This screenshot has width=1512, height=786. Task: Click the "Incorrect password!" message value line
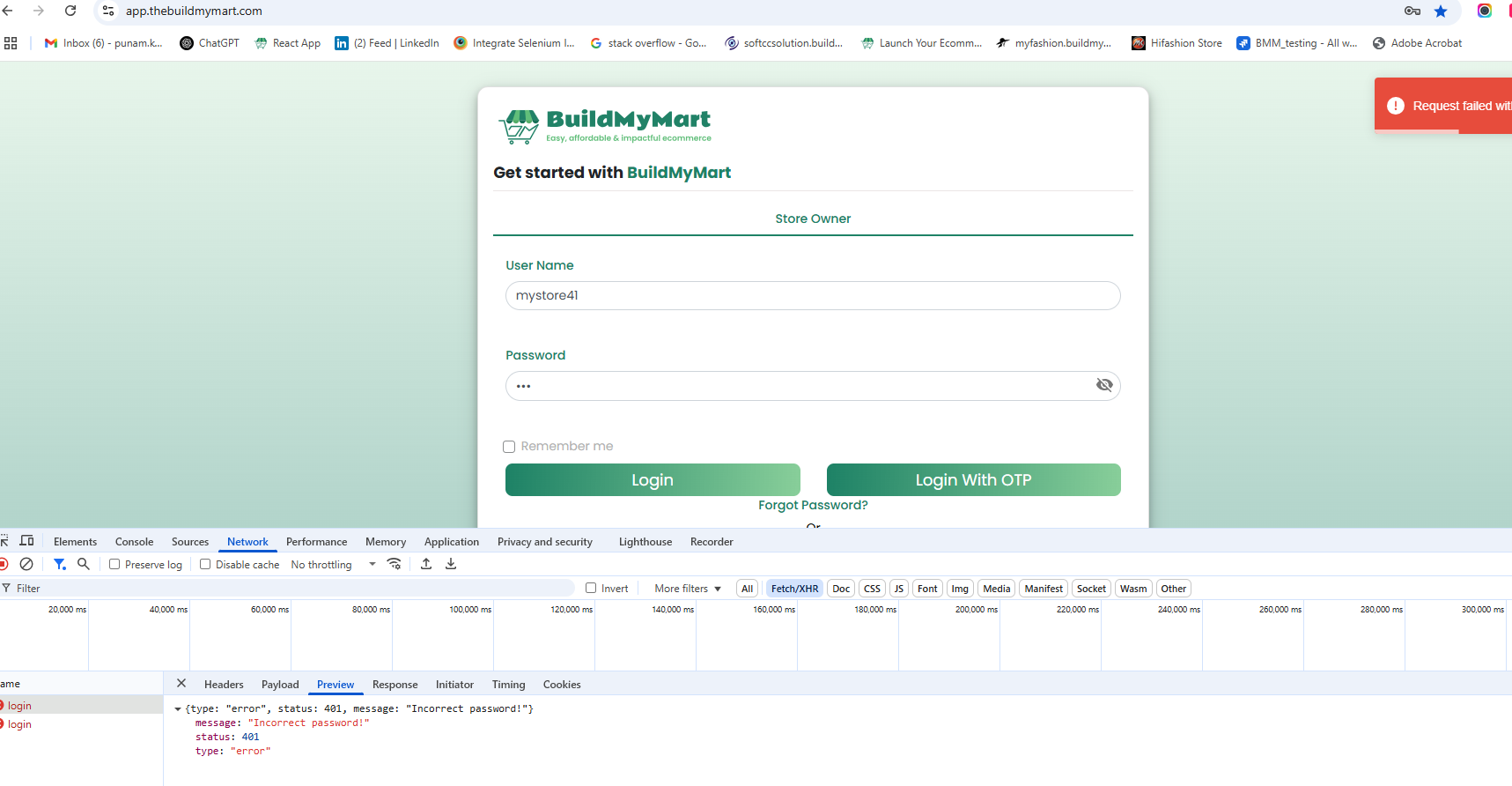[282, 723]
